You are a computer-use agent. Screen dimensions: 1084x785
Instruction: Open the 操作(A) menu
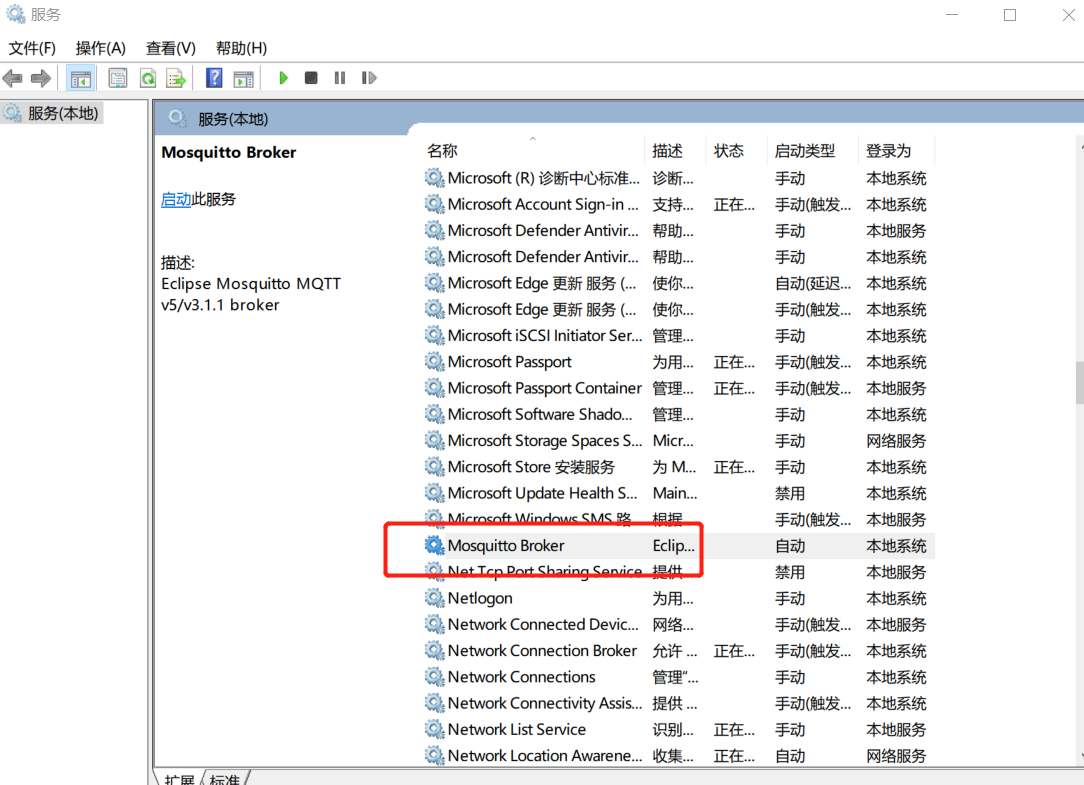pos(100,48)
